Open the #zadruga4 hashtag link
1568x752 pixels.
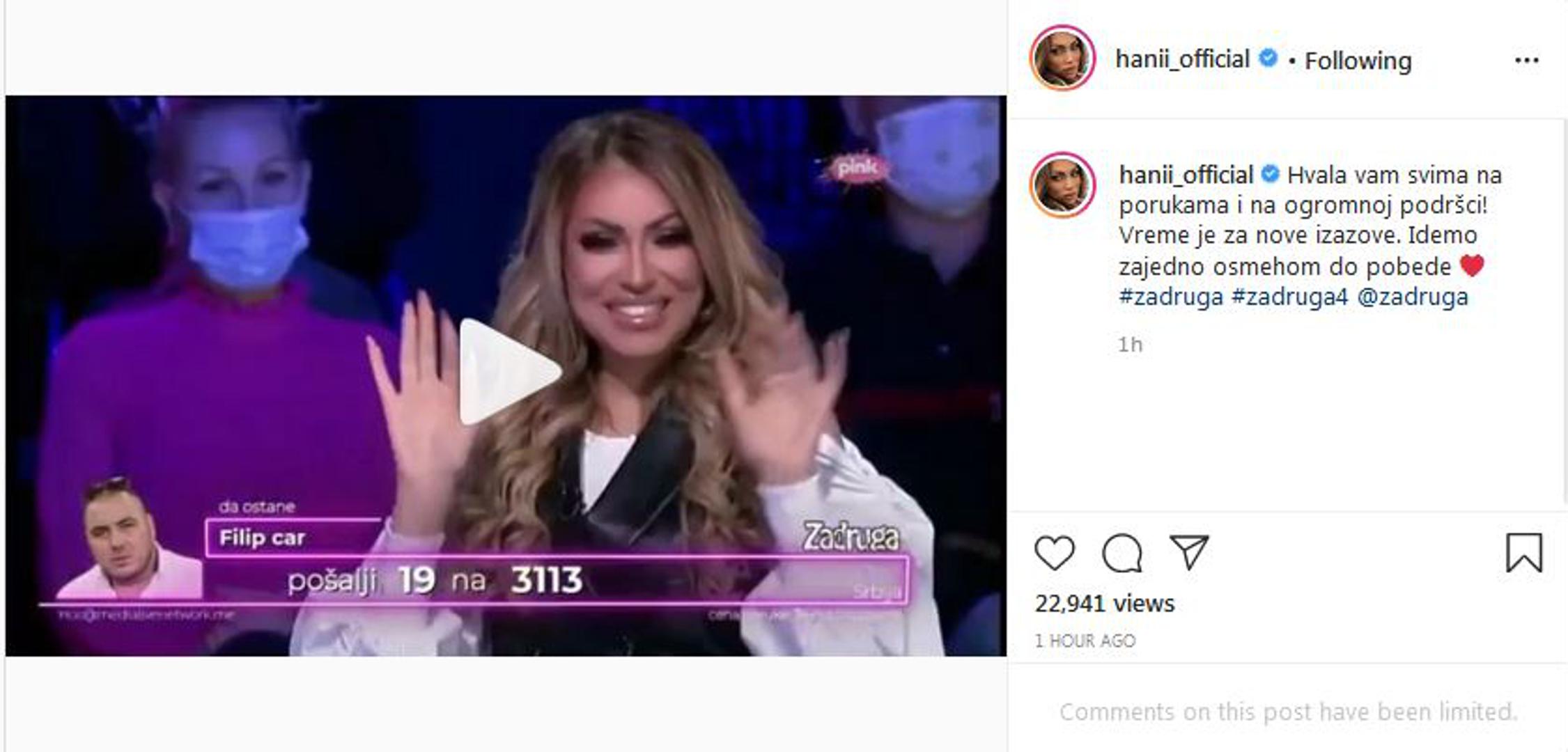tap(1290, 297)
